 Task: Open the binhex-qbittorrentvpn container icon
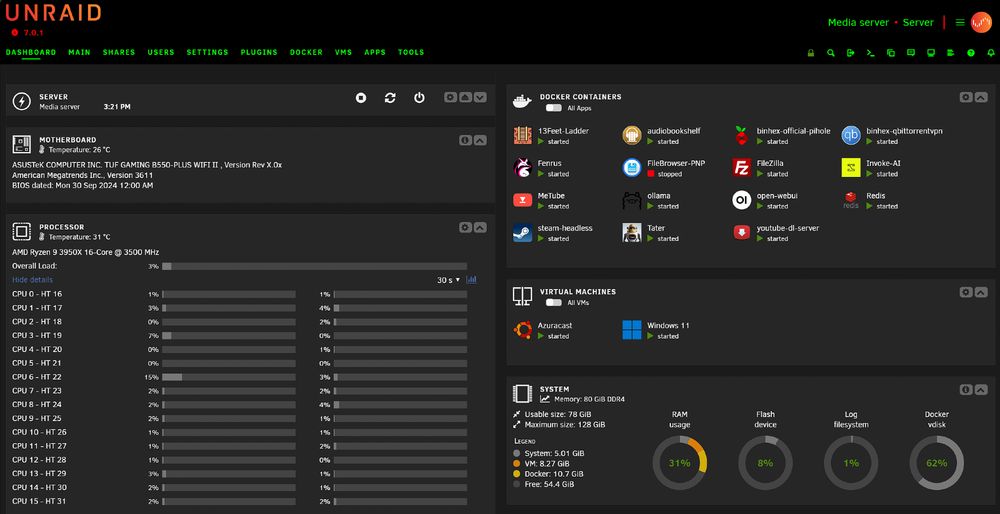(x=851, y=135)
